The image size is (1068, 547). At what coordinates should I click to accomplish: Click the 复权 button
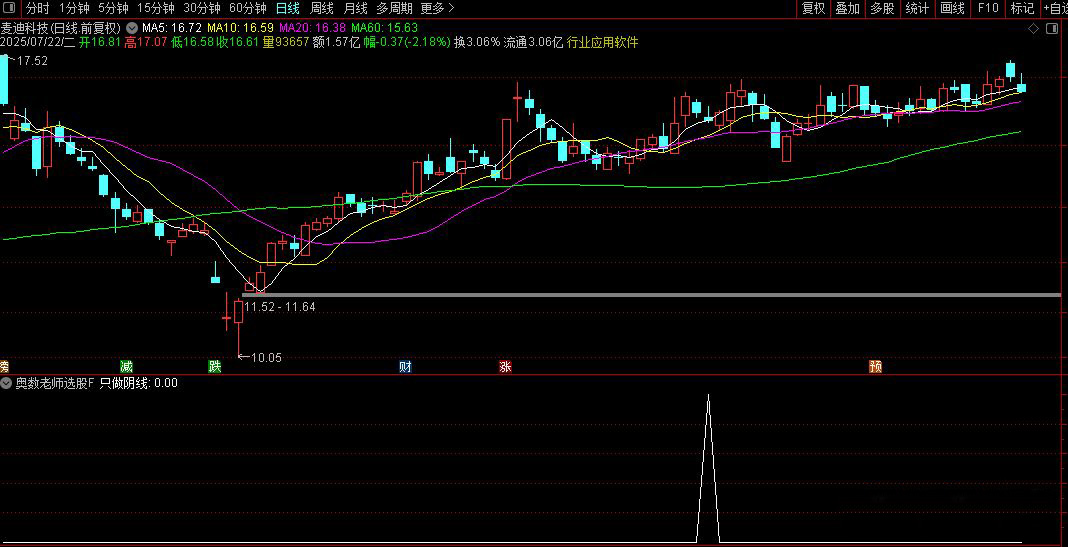pos(813,8)
